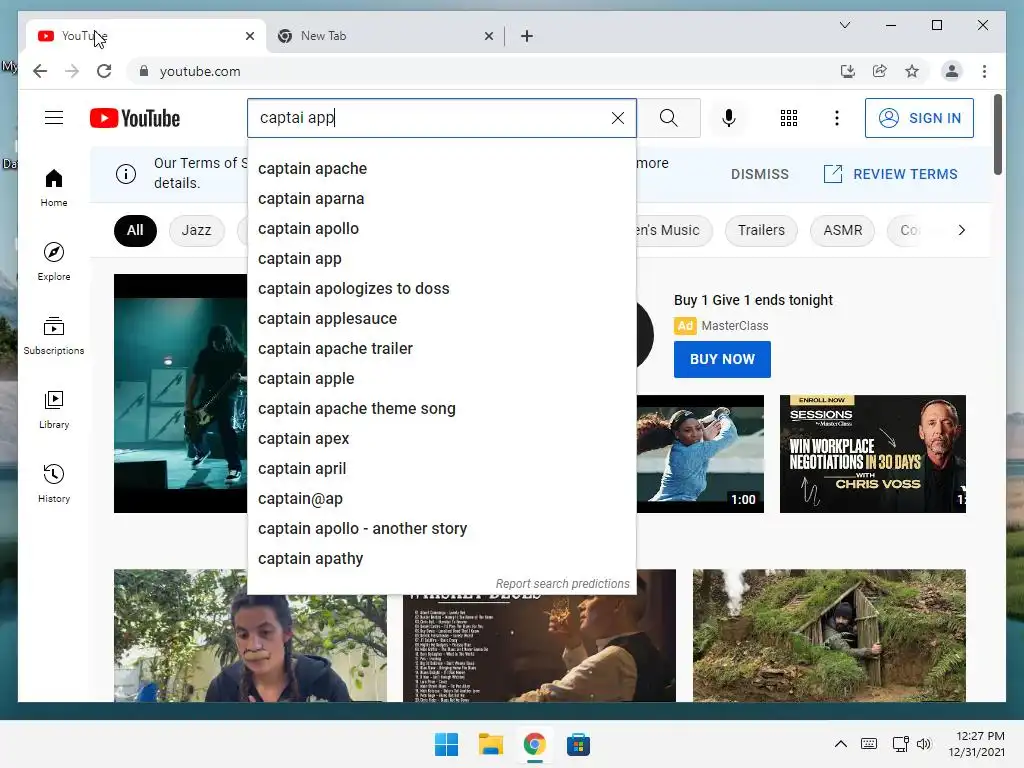Choose suggestion 'captain app'
The image size is (1024, 768).
(x=441, y=259)
